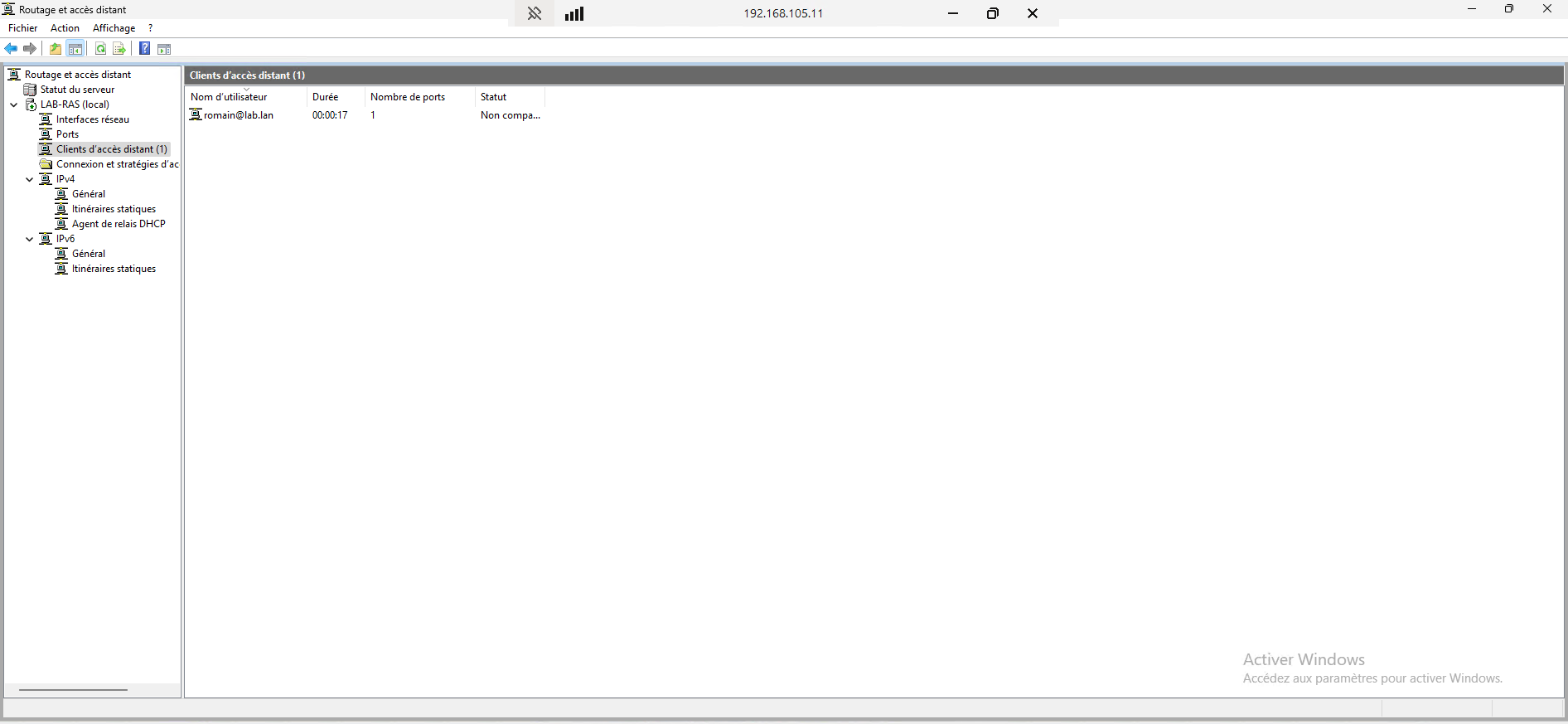Click the unpin icon on remote session bar
Screen dimensions: 1568x724
pyautogui.click(x=535, y=13)
